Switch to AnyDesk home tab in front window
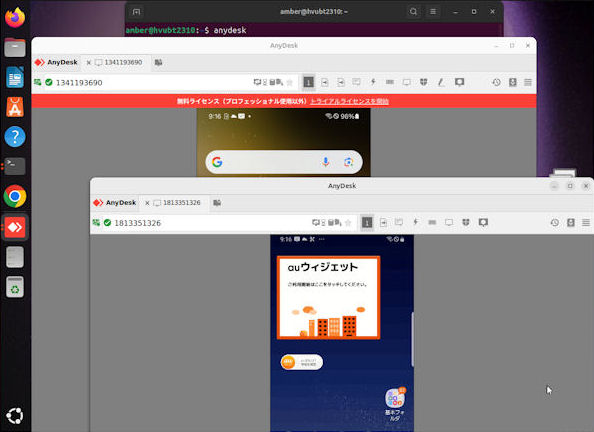Screen dimensions: 594x432 pos(114,202)
